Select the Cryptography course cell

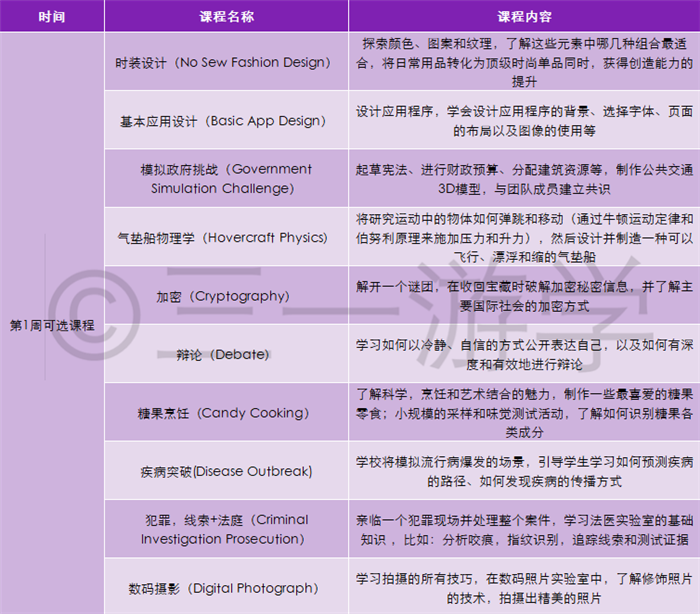(226, 295)
